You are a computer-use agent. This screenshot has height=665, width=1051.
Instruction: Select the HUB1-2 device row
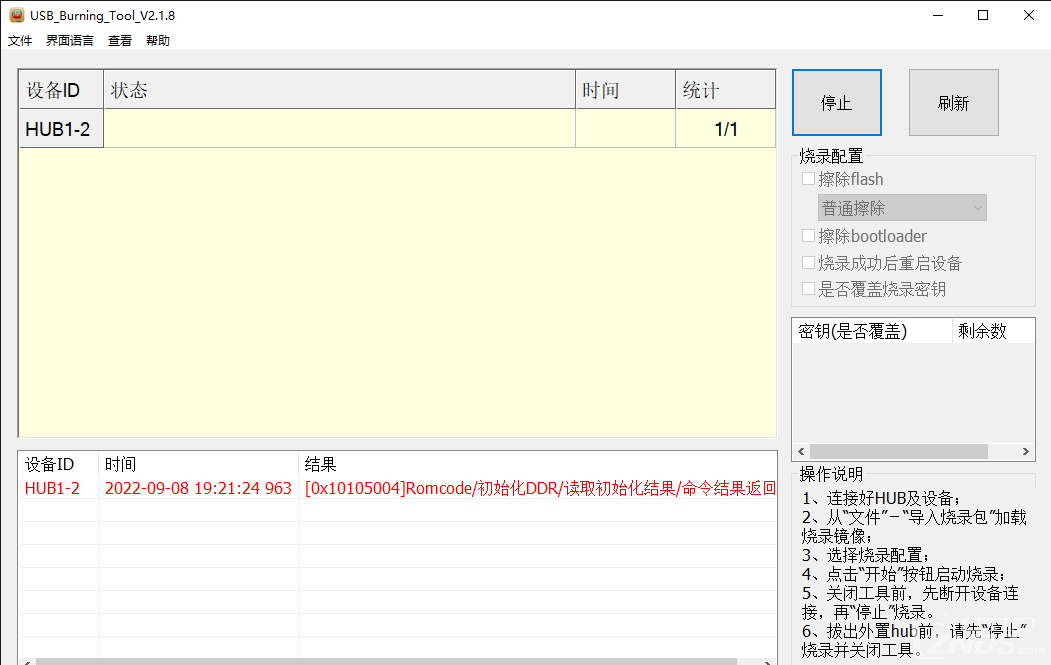pos(61,129)
